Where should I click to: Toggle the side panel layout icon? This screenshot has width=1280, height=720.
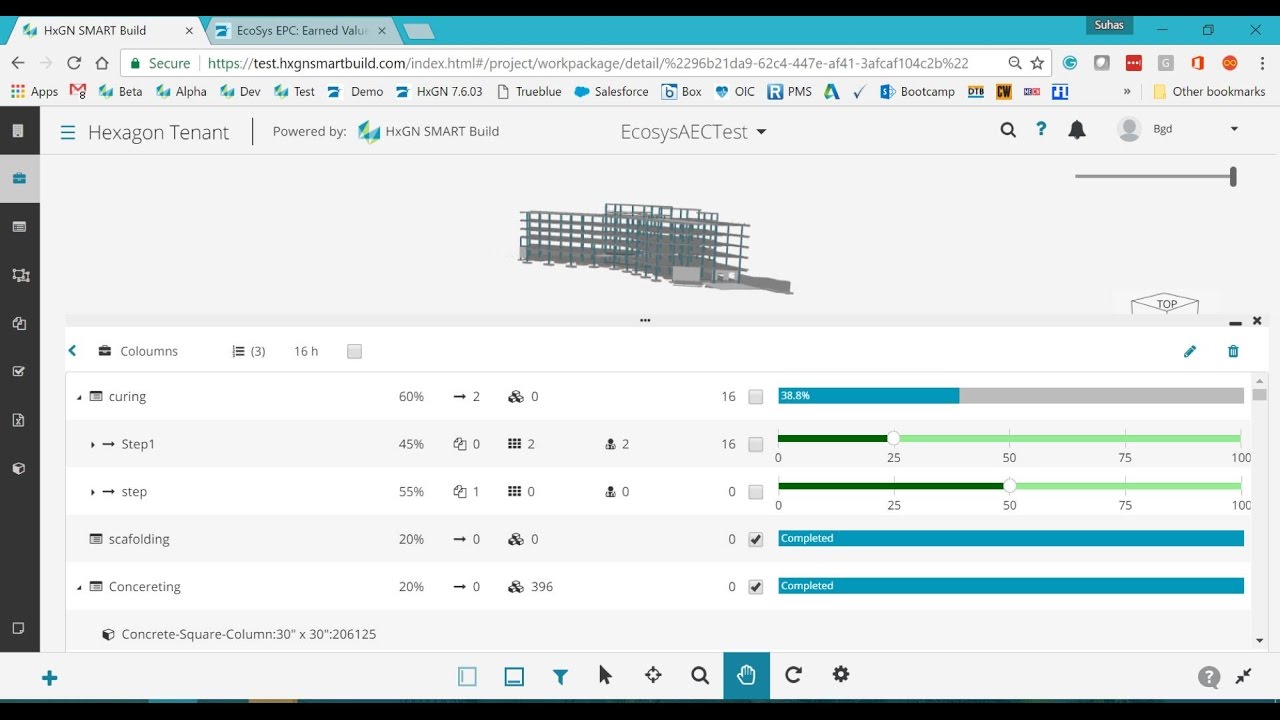point(467,676)
